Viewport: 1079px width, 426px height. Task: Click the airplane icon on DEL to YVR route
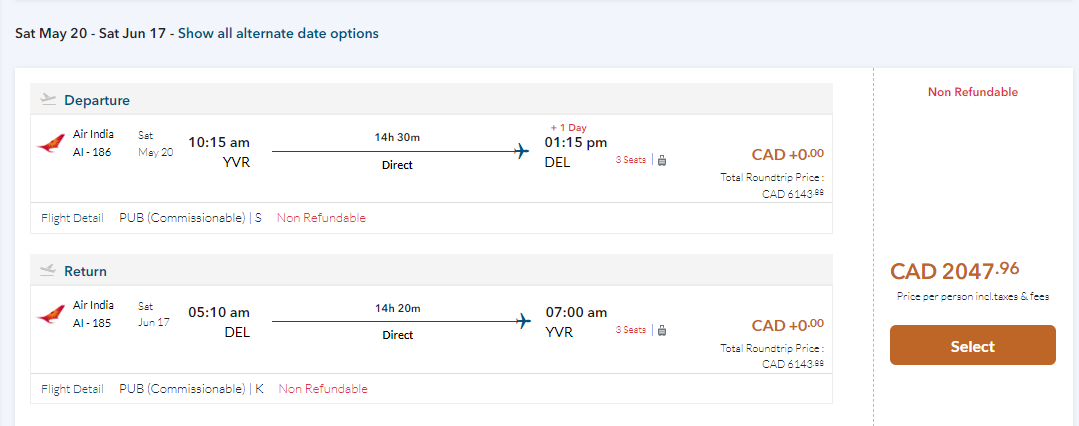tap(521, 321)
